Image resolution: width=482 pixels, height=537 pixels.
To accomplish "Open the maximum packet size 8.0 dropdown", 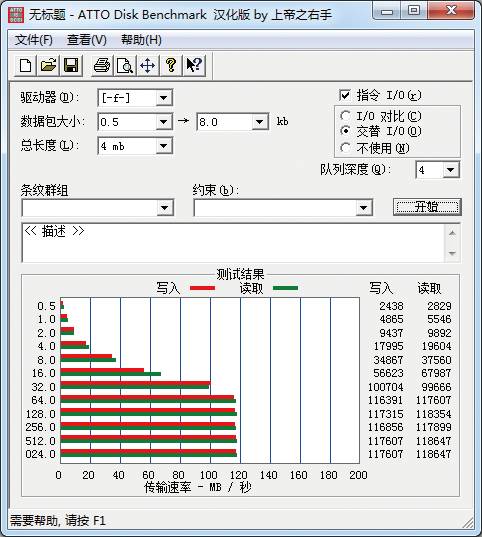I will 260,122.
